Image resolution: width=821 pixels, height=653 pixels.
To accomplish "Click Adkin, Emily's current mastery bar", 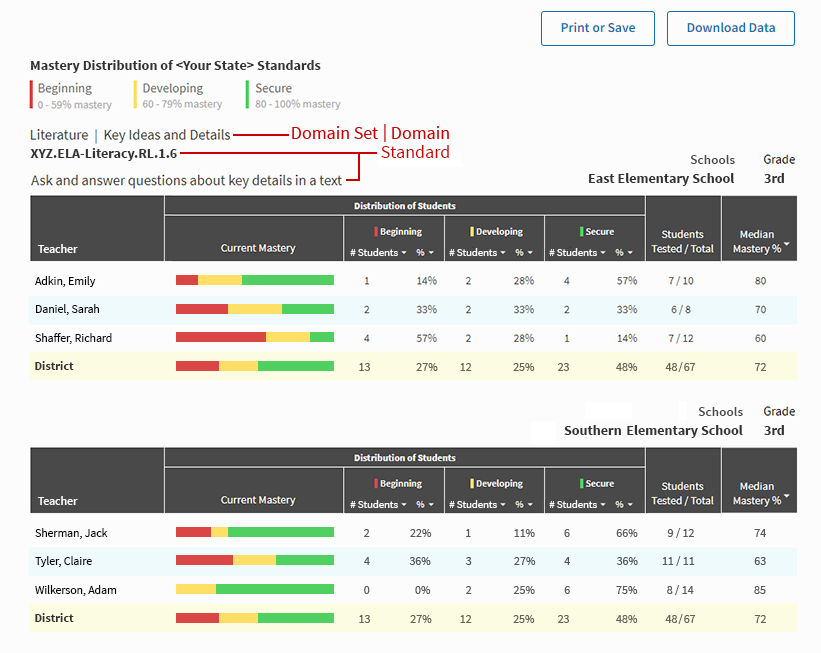I will pyautogui.click(x=254, y=280).
